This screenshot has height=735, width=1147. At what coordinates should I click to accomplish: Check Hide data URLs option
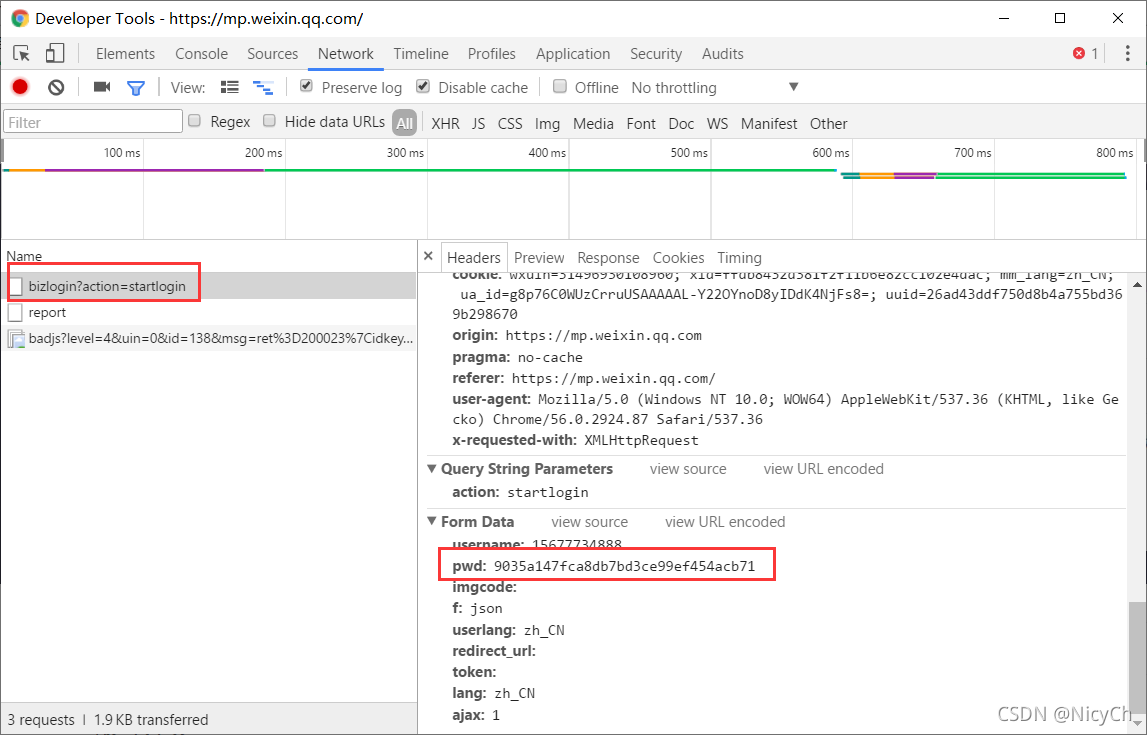[x=269, y=121]
